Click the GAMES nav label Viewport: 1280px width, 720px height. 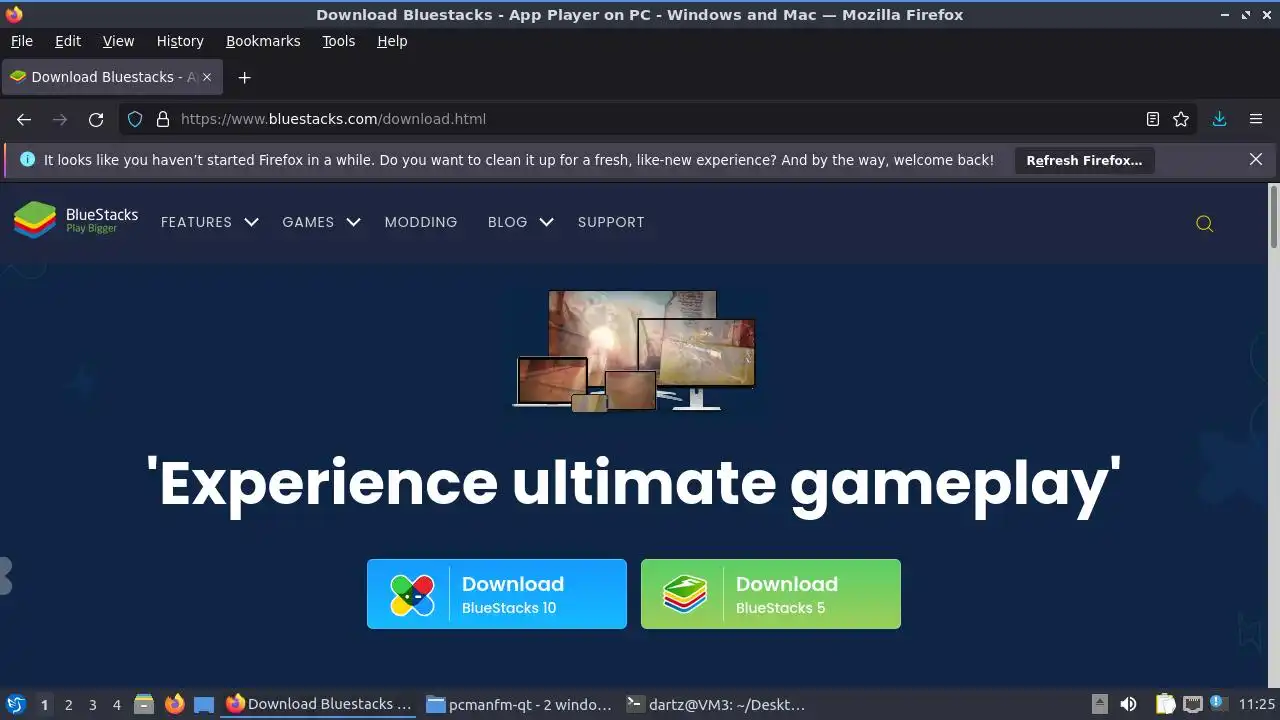(308, 222)
